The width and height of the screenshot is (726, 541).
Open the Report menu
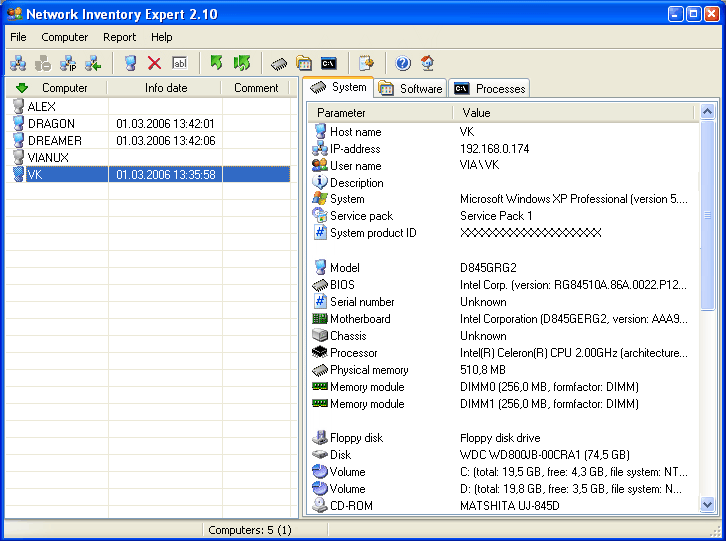click(x=119, y=37)
